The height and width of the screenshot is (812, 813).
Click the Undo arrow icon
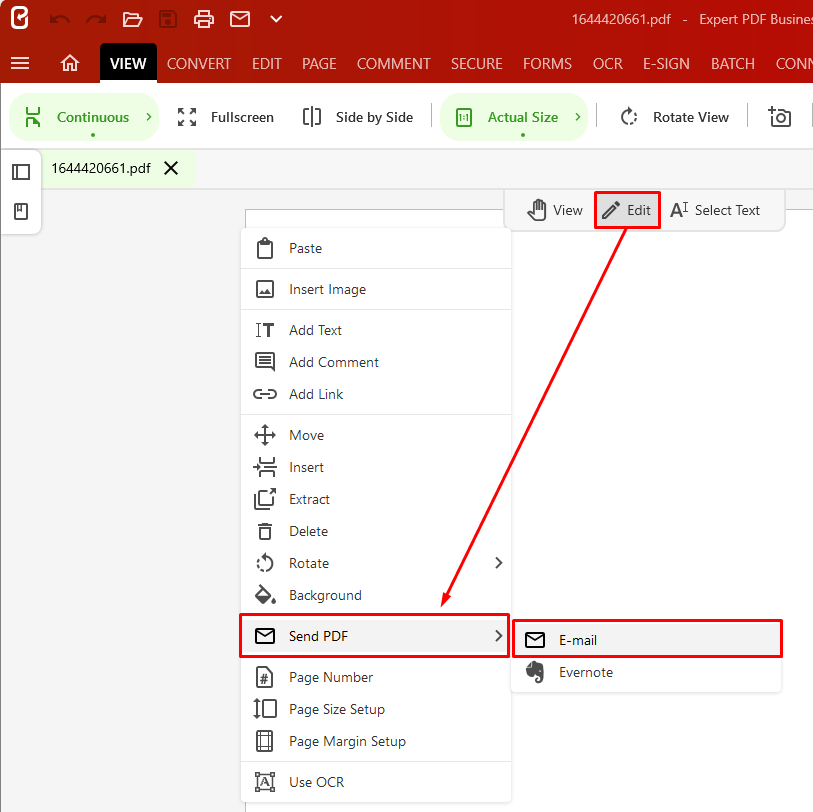click(x=60, y=19)
